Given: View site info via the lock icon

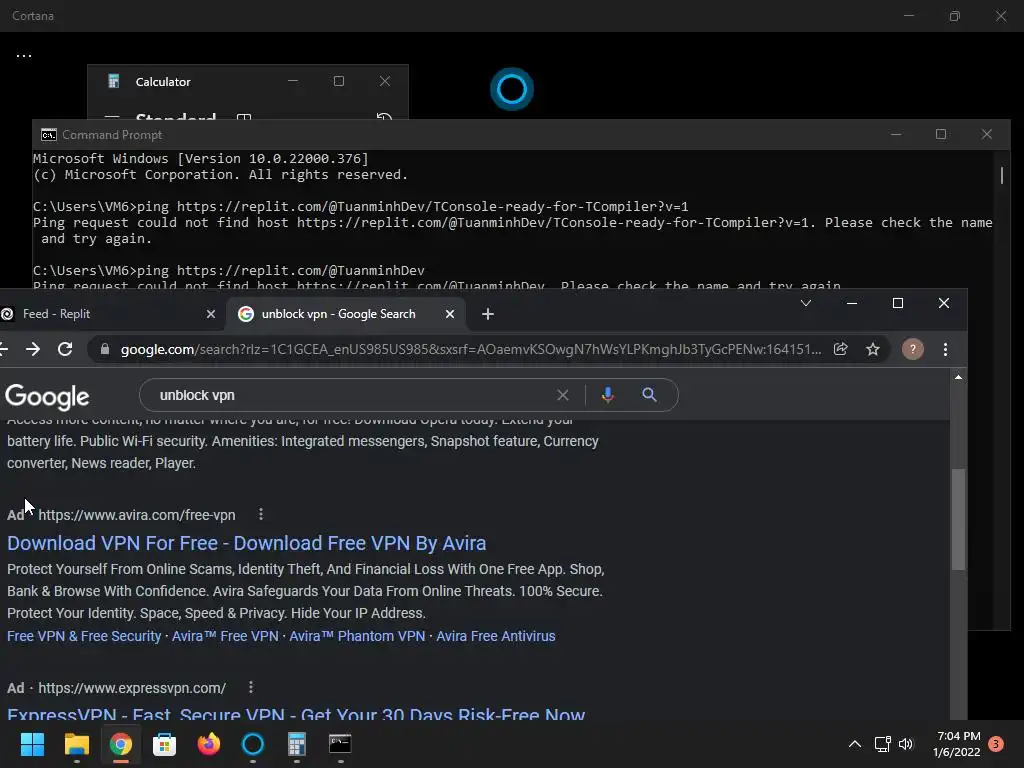Looking at the screenshot, I should click(x=104, y=349).
